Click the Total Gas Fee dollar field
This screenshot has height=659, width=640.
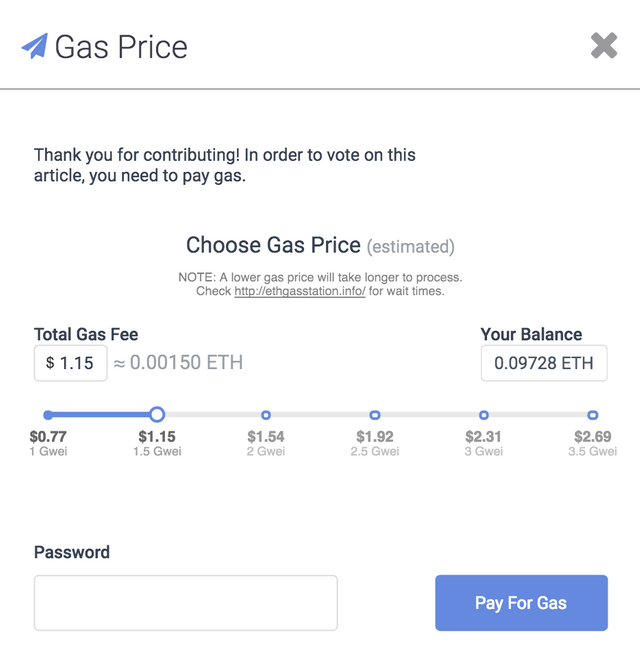pyautogui.click(x=71, y=363)
